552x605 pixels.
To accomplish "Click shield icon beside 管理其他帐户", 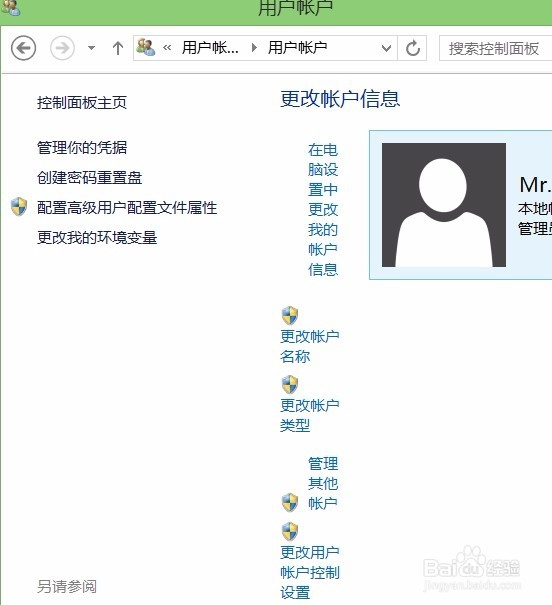I will pos(290,502).
